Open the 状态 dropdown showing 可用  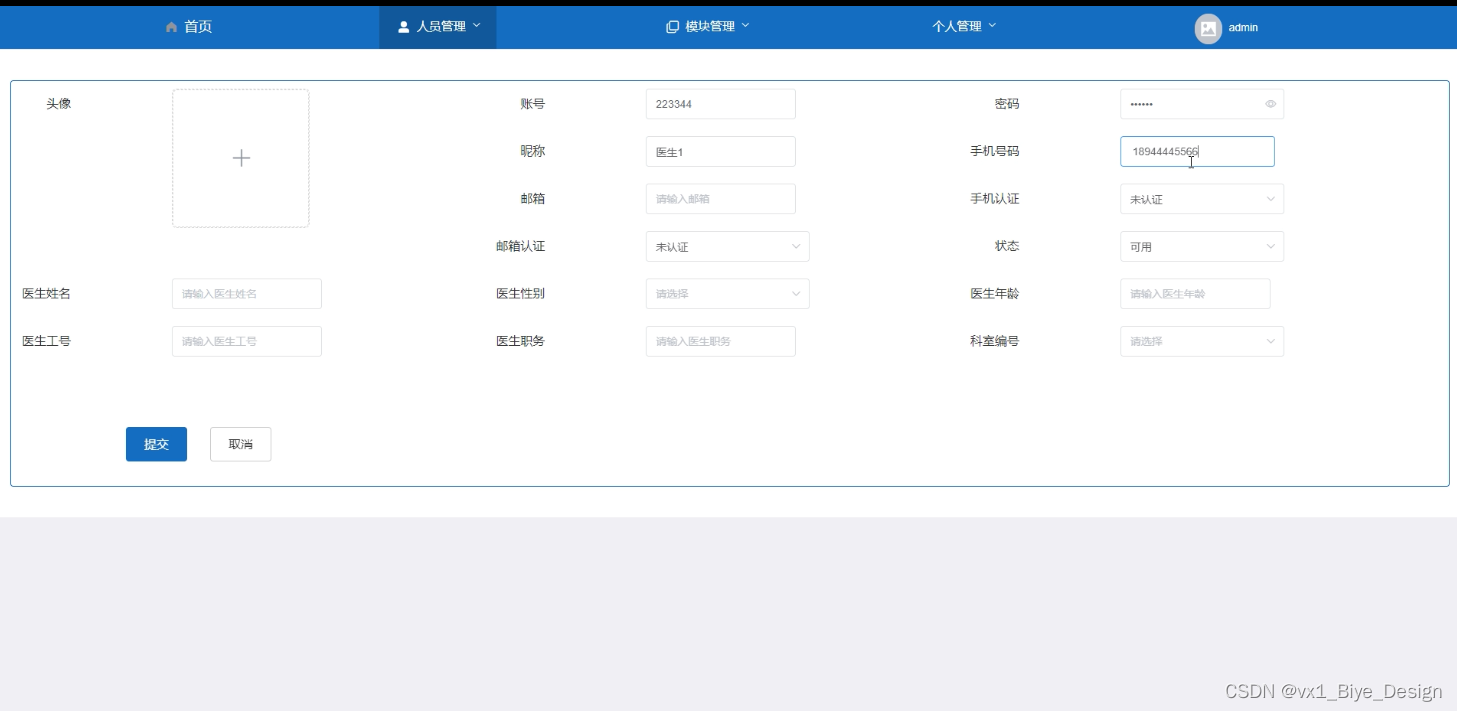tap(1202, 247)
